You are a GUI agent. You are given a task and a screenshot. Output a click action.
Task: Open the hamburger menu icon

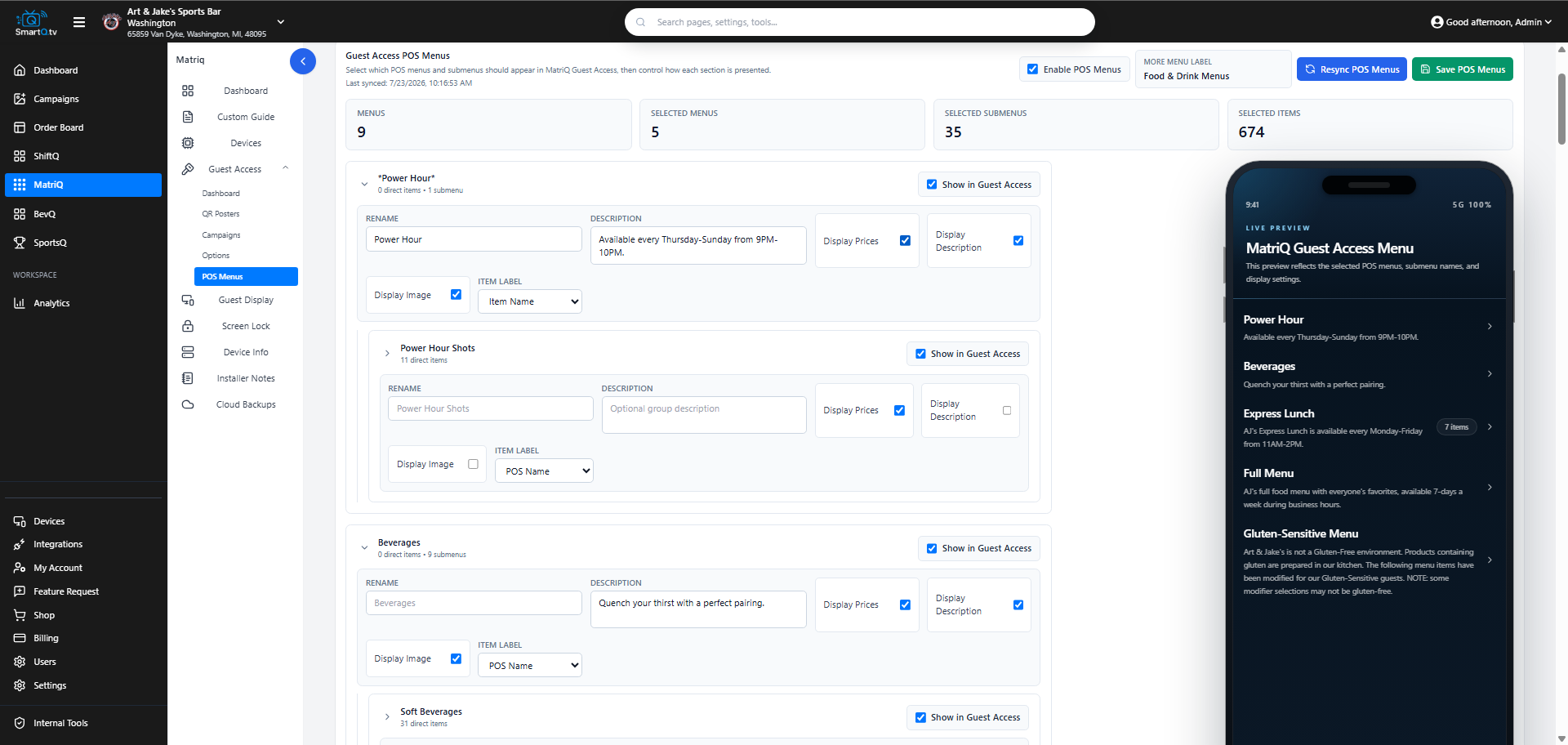pyautogui.click(x=79, y=22)
